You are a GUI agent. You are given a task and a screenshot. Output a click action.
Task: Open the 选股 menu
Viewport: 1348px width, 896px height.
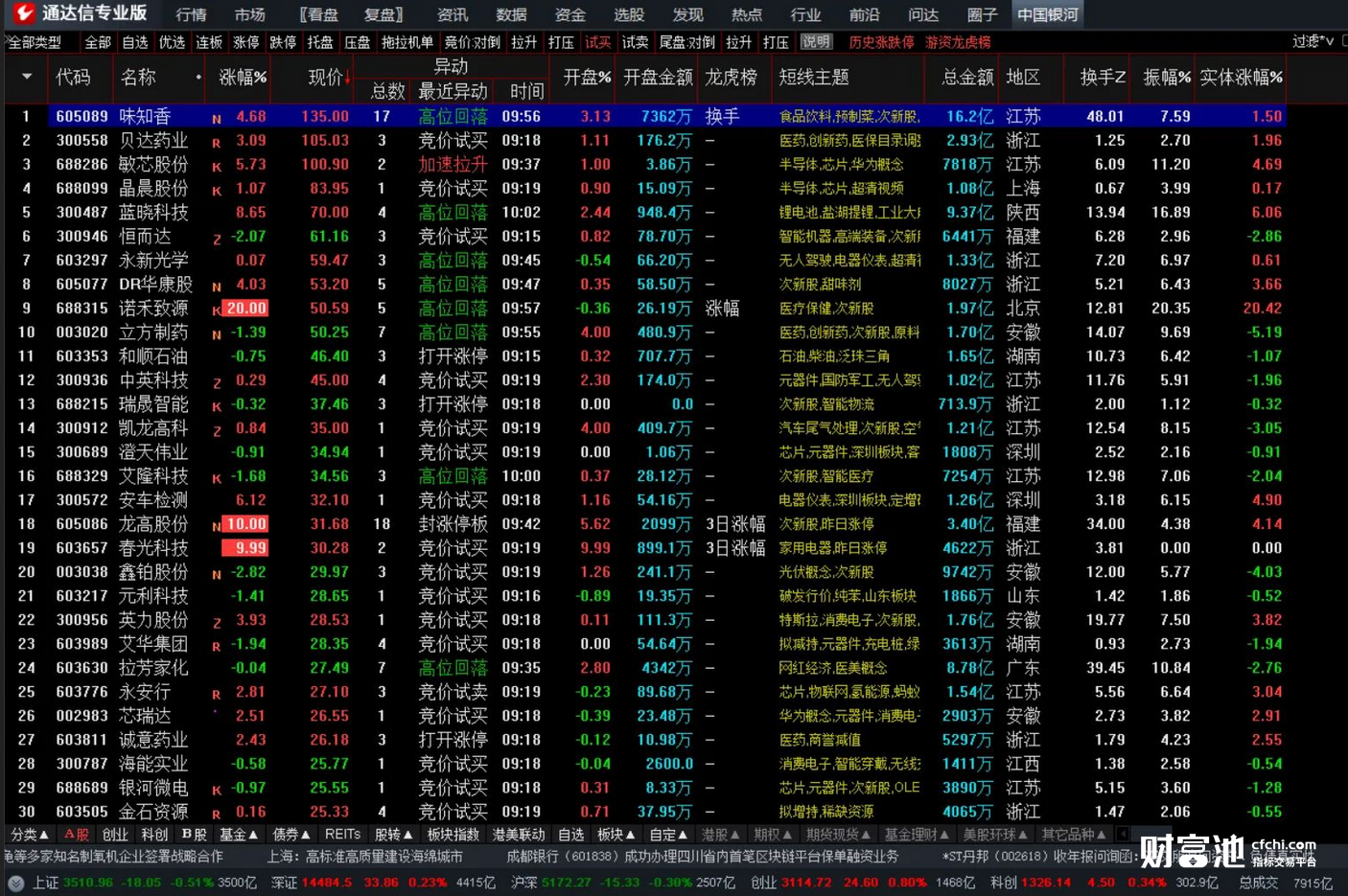coord(628,14)
